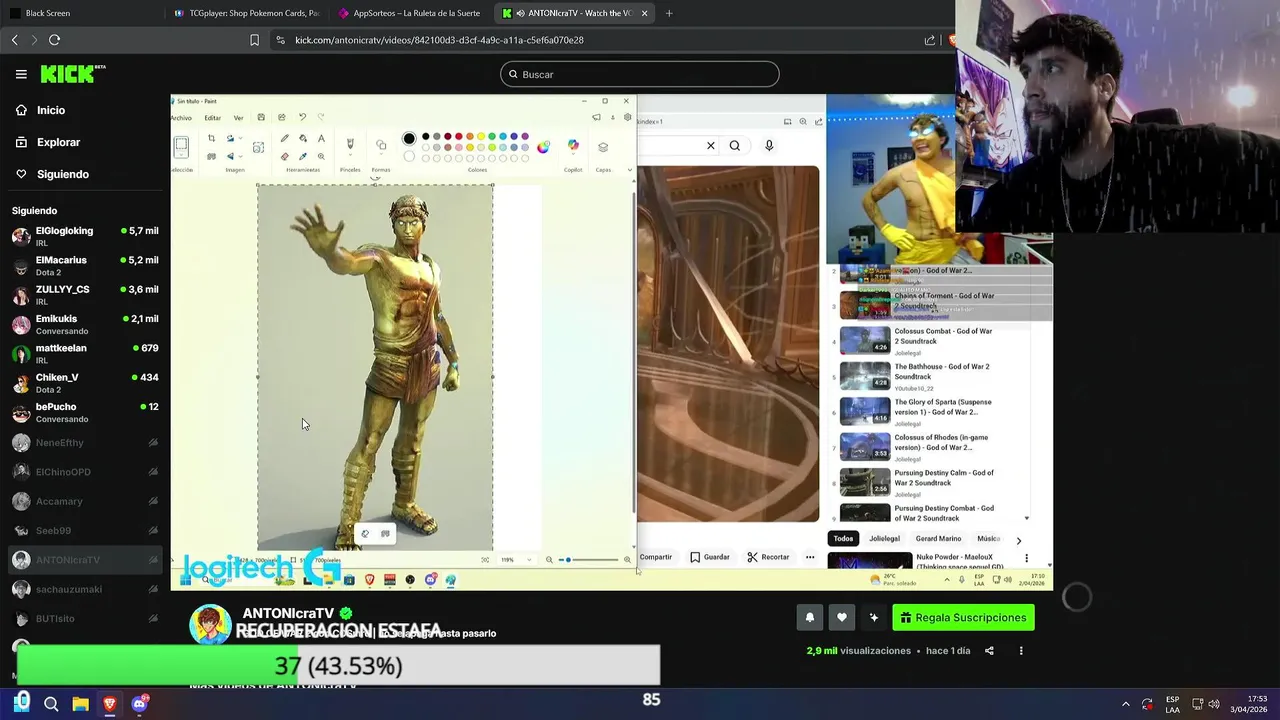
Task: Switch to AppSorteos browser tab
Action: click(410, 13)
